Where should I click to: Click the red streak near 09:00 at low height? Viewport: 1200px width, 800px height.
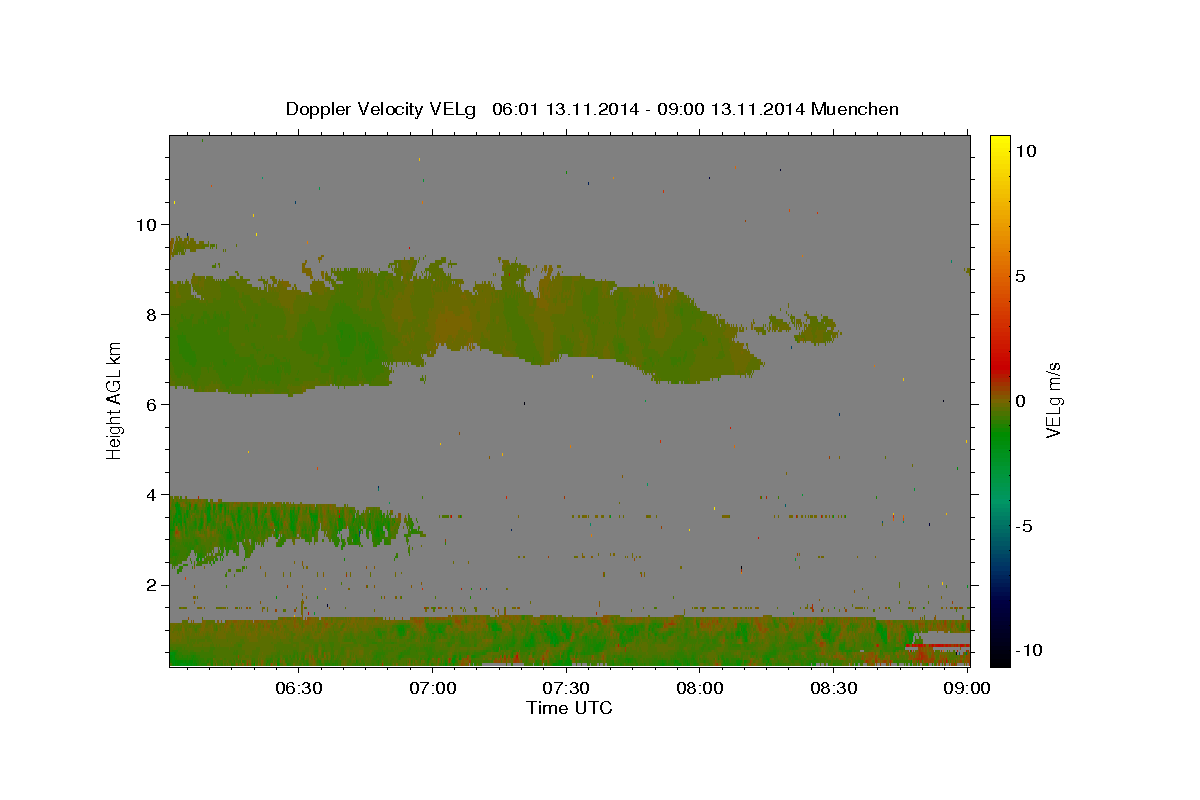click(936, 646)
